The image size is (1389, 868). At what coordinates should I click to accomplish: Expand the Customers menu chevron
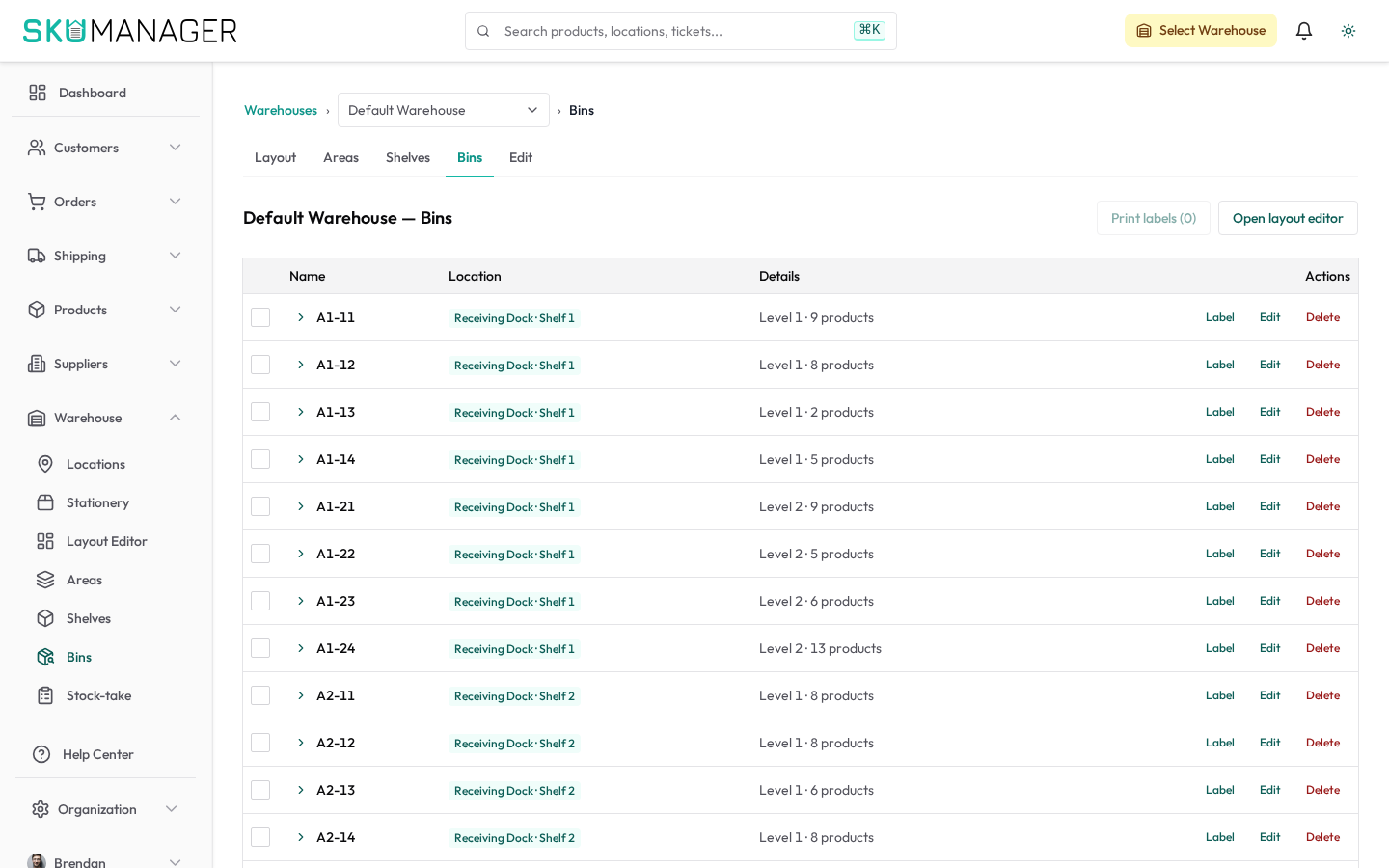[x=176, y=148]
